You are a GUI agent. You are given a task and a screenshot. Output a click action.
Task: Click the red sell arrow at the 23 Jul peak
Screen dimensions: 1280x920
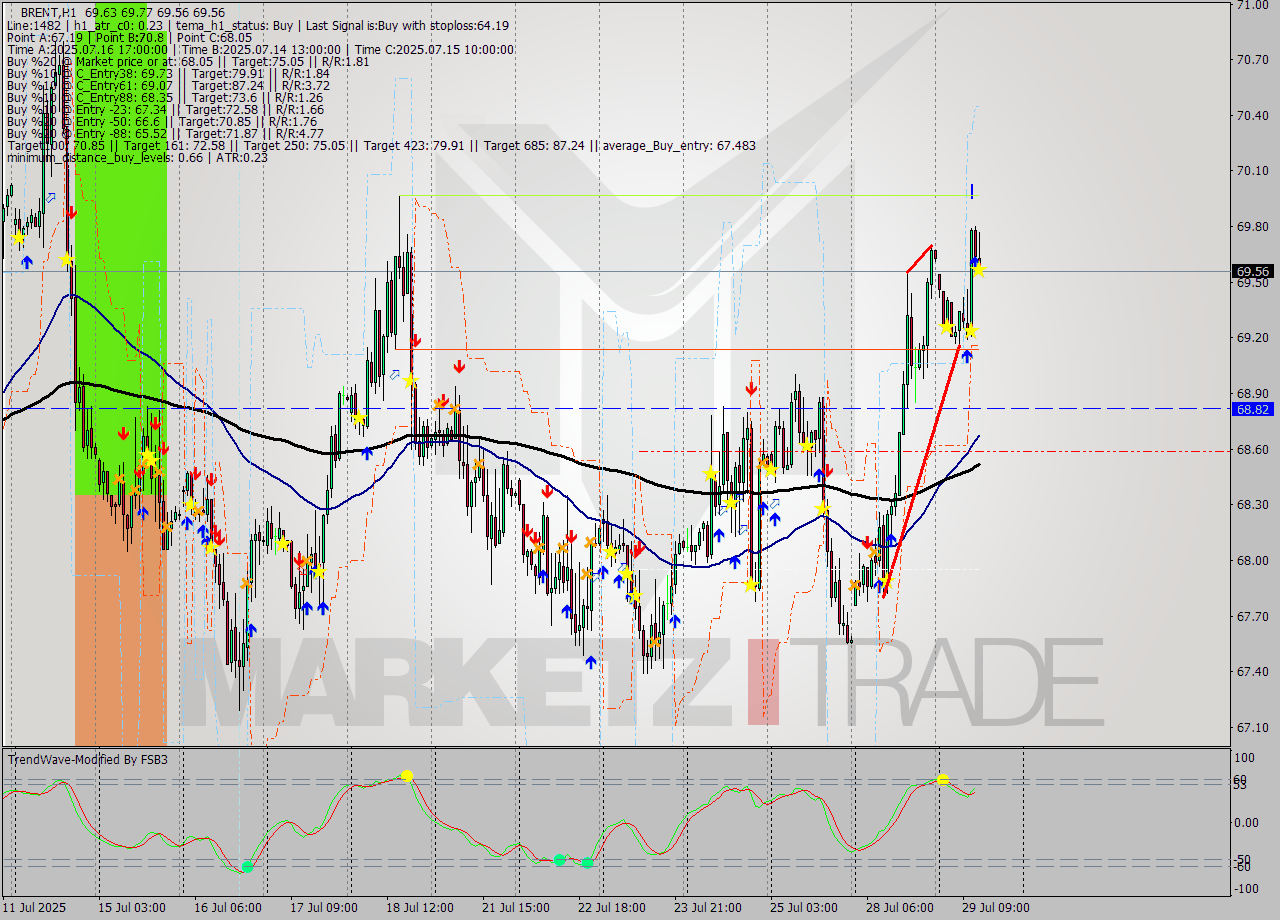pos(751,388)
